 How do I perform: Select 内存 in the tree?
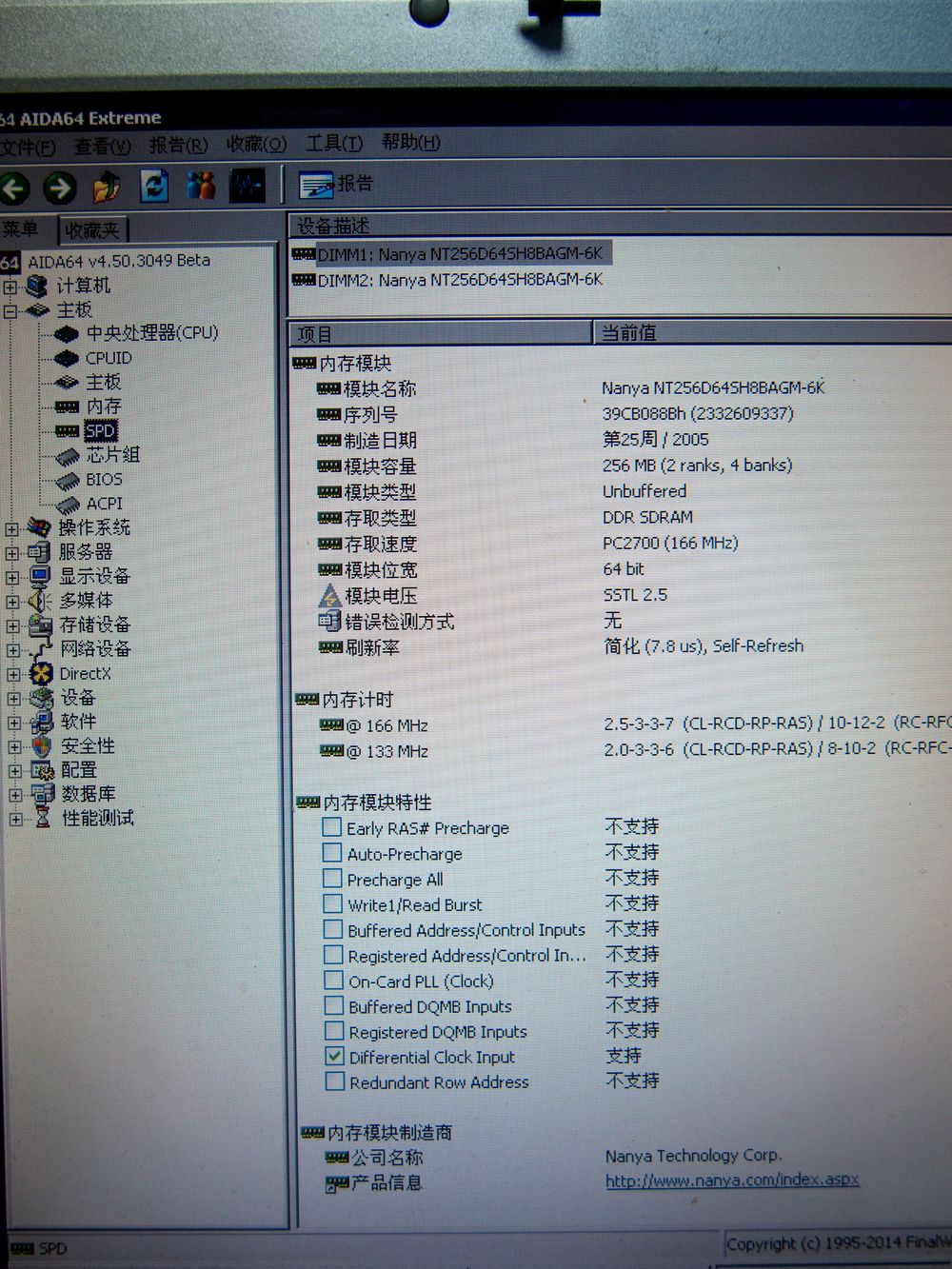[x=104, y=406]
